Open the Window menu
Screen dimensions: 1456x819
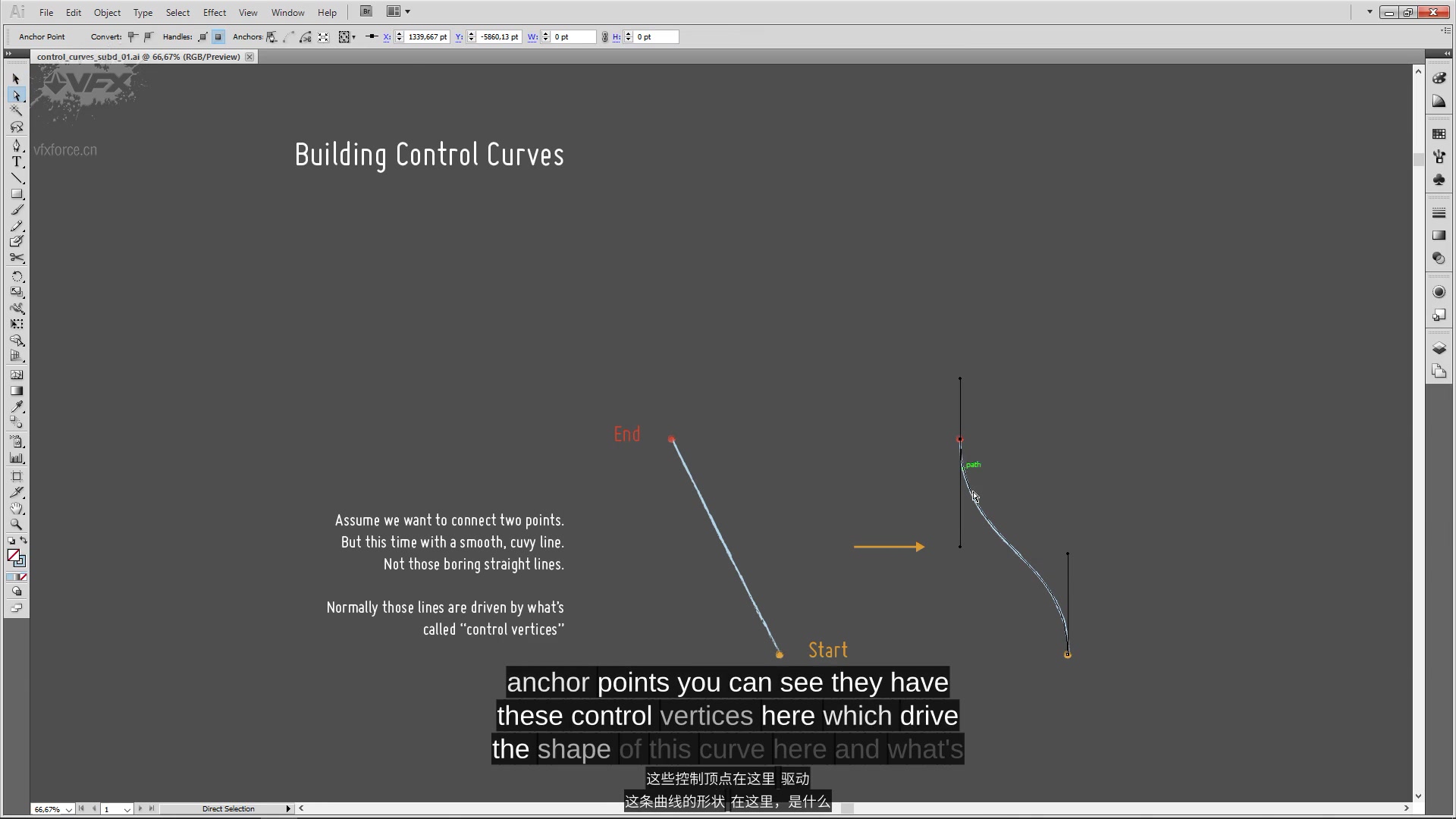287,12
